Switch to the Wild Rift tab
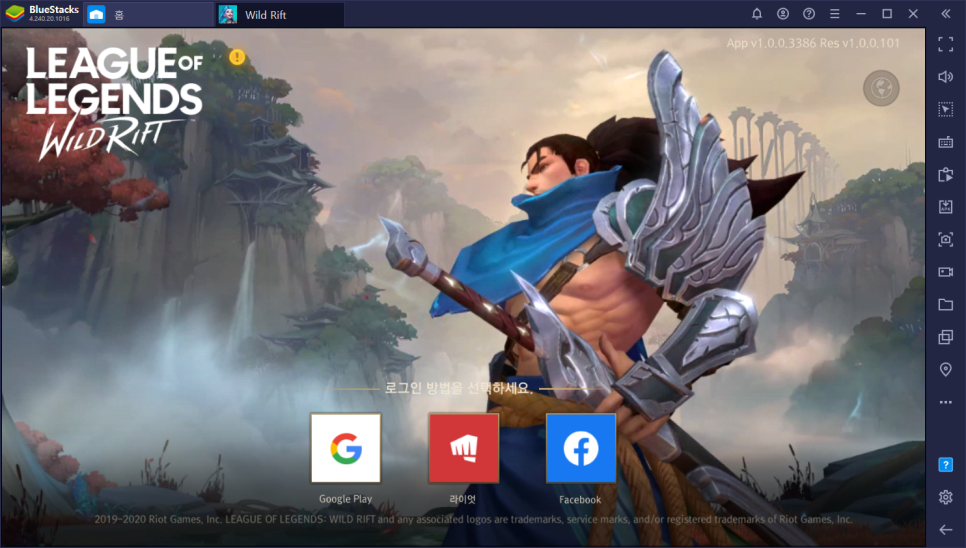Viewport: 966px width, 548px height. point(280,14)
